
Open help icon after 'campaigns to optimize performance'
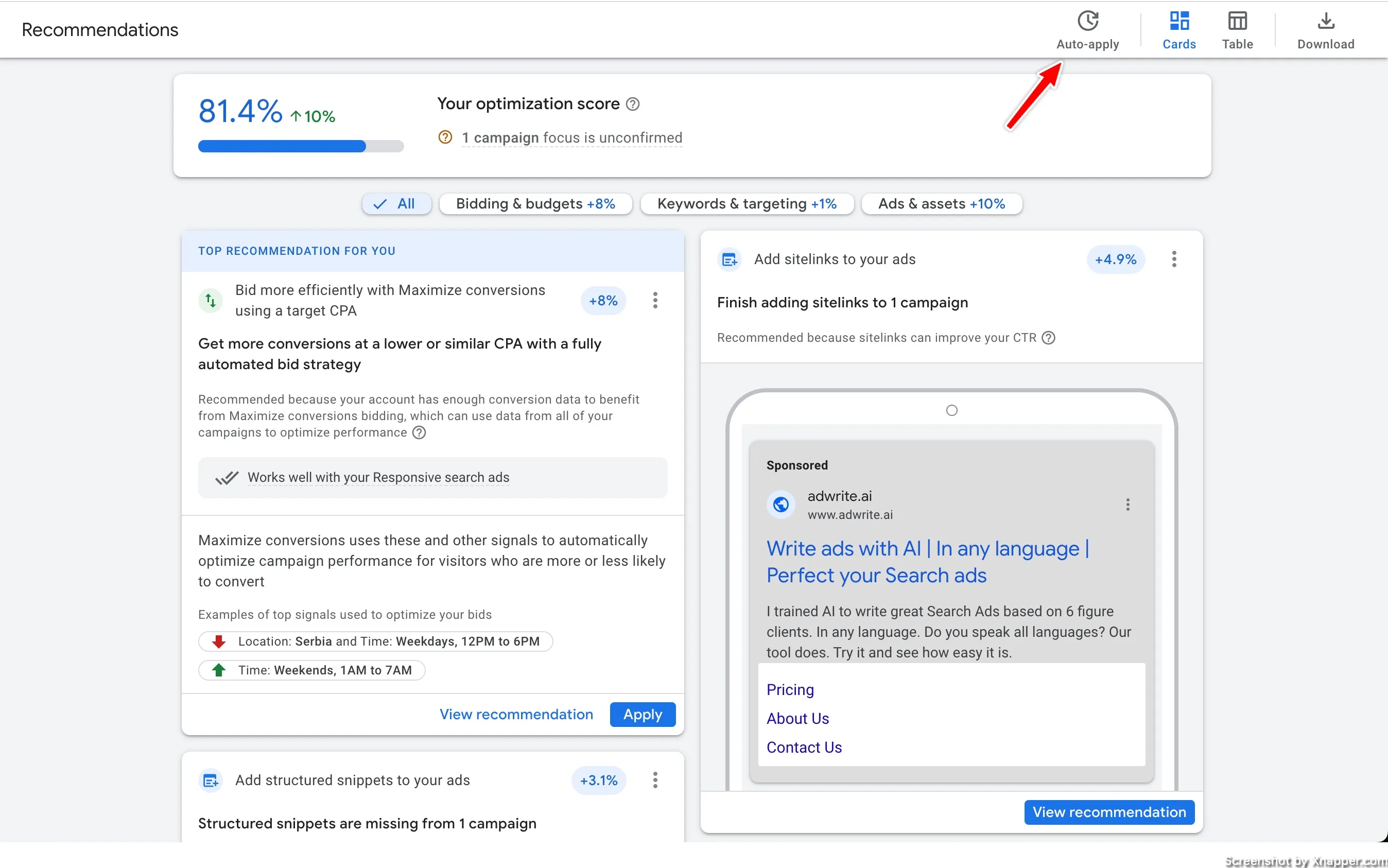click(419, 432)
